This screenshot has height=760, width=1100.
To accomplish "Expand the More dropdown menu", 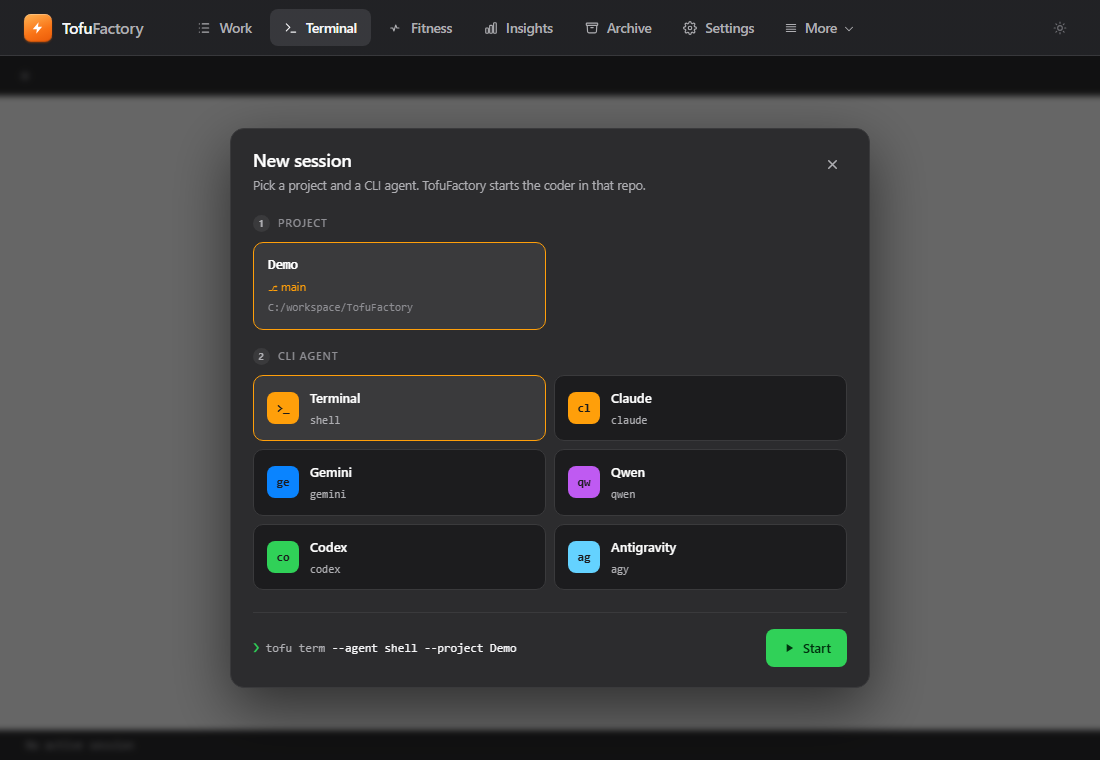I will coord(819,28).
